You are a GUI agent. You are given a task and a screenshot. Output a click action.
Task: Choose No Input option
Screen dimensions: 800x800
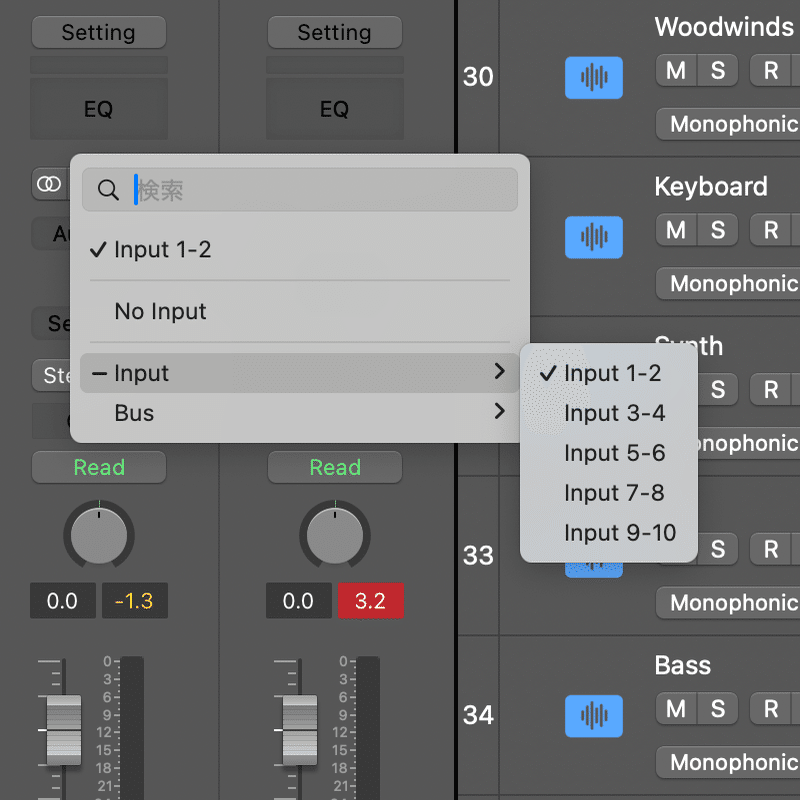pos(161,311)
